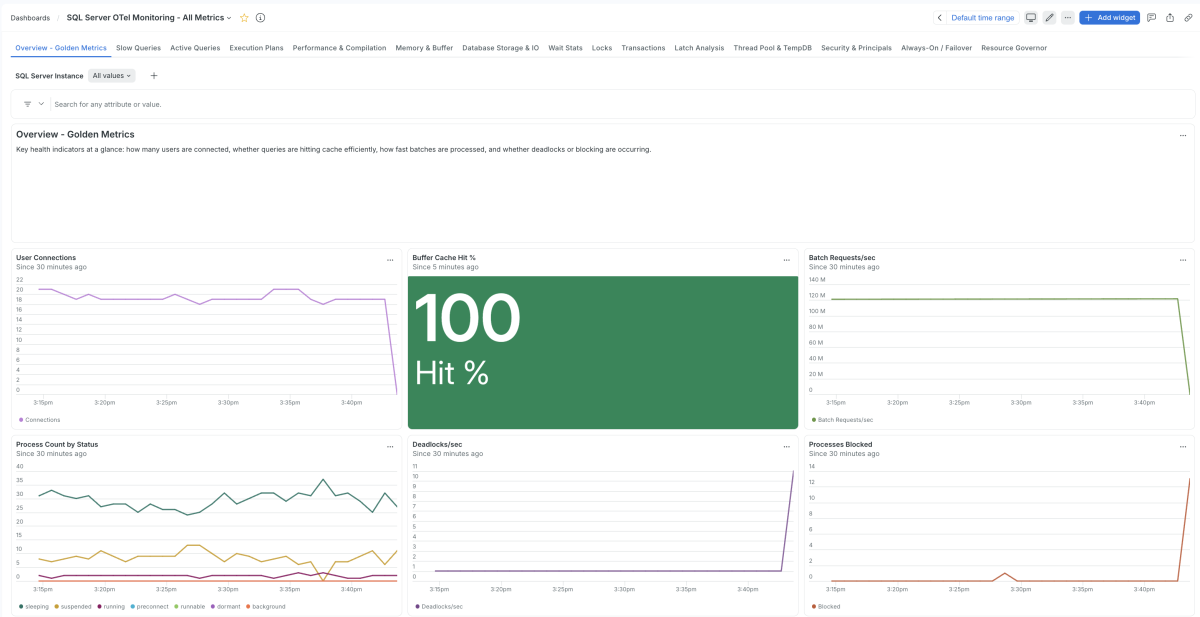The height and width of the screenshot is (617, 1200).
Task: Favorite the dashboard with the star icon
Action: click(244, 18)
